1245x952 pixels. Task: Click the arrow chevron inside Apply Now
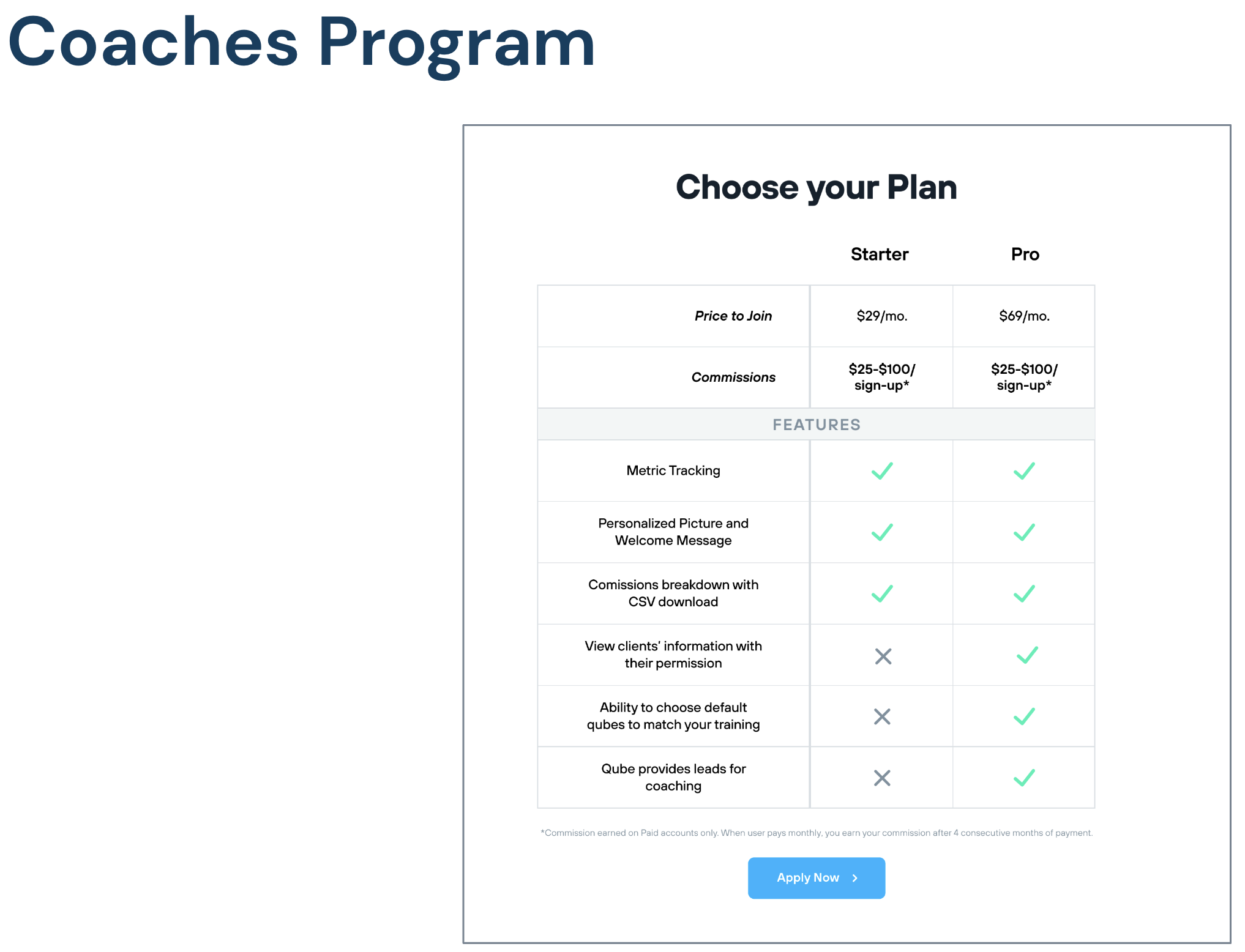[855, 878]
